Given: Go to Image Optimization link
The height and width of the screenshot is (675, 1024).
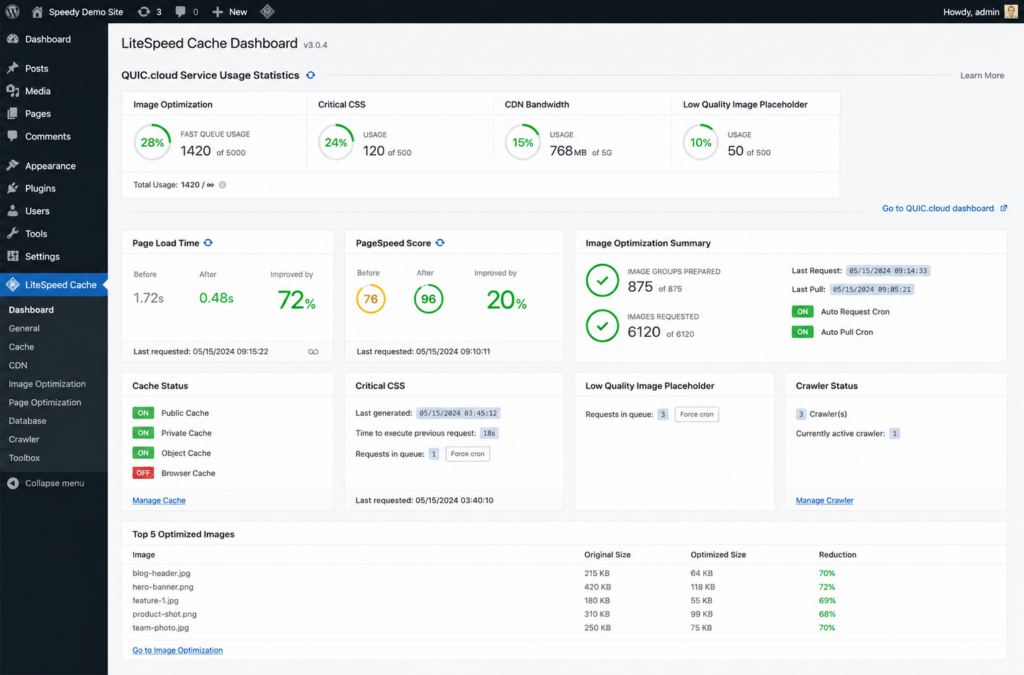Looking at the screenshot, I should pyautogui.click(x=178, y=650).
